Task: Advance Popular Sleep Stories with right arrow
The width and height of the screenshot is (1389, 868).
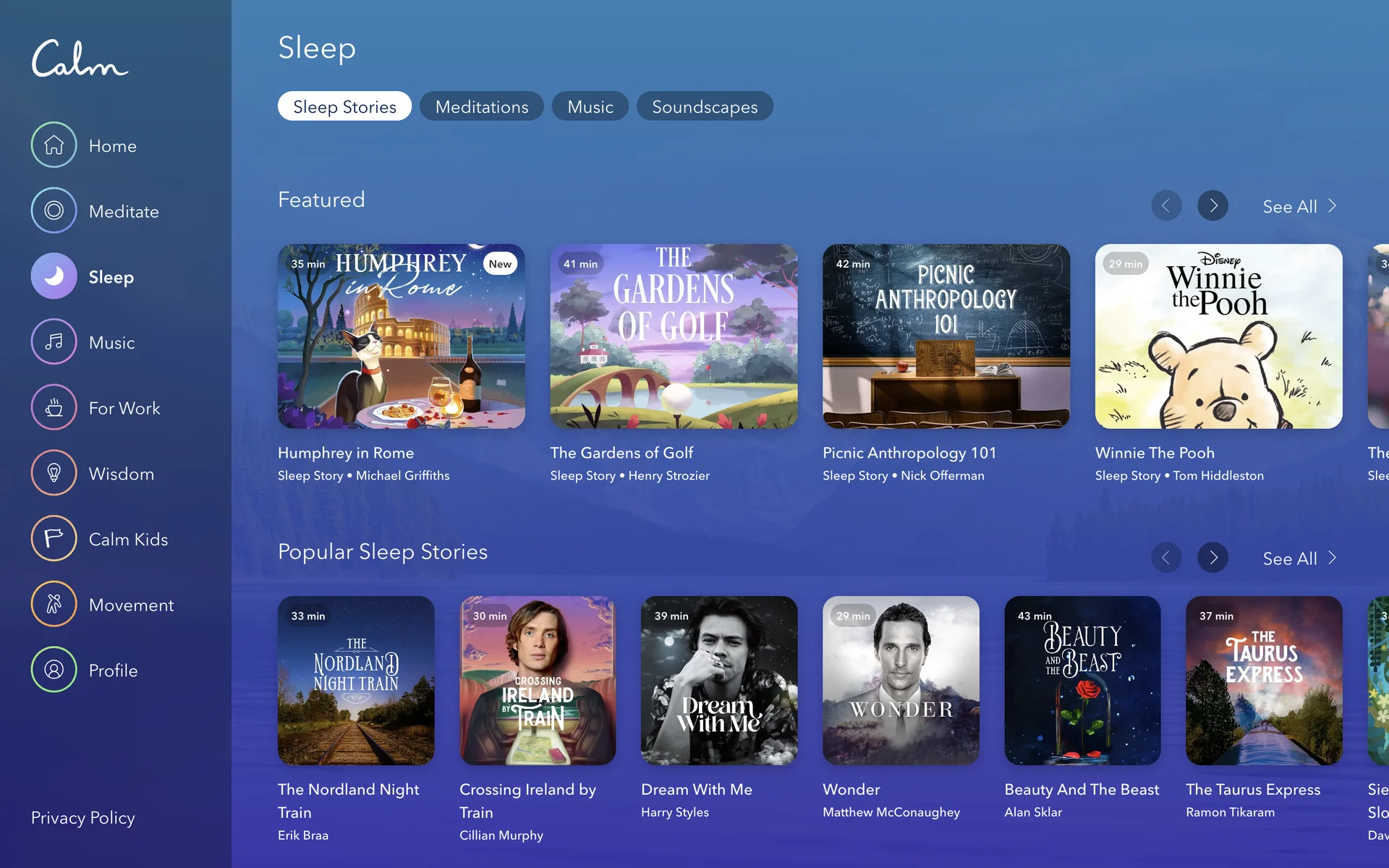Action: click(x=1212, y=558)
